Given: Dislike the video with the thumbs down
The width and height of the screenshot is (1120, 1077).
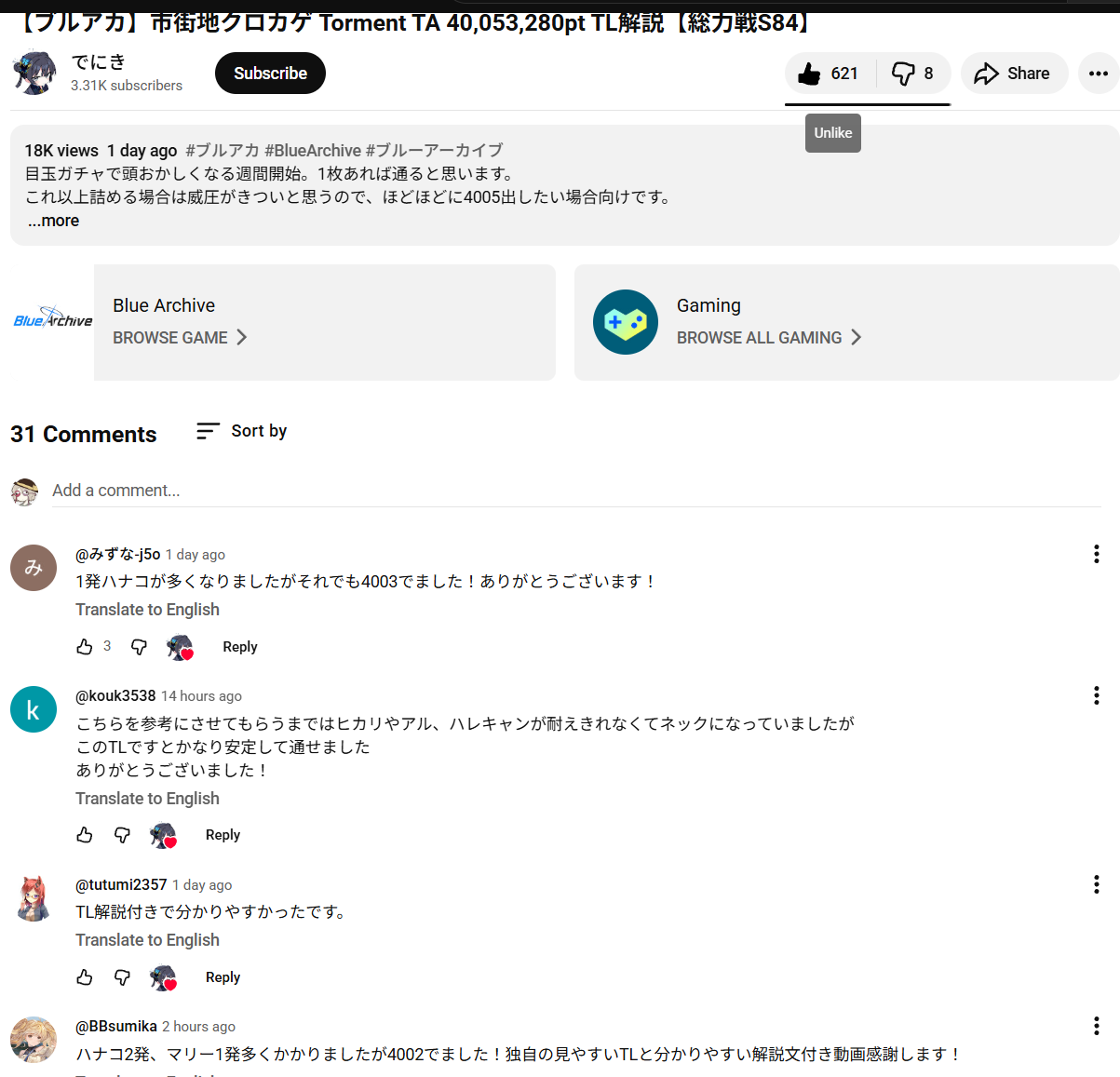Looking at the screenshot, I should point(913,74).
